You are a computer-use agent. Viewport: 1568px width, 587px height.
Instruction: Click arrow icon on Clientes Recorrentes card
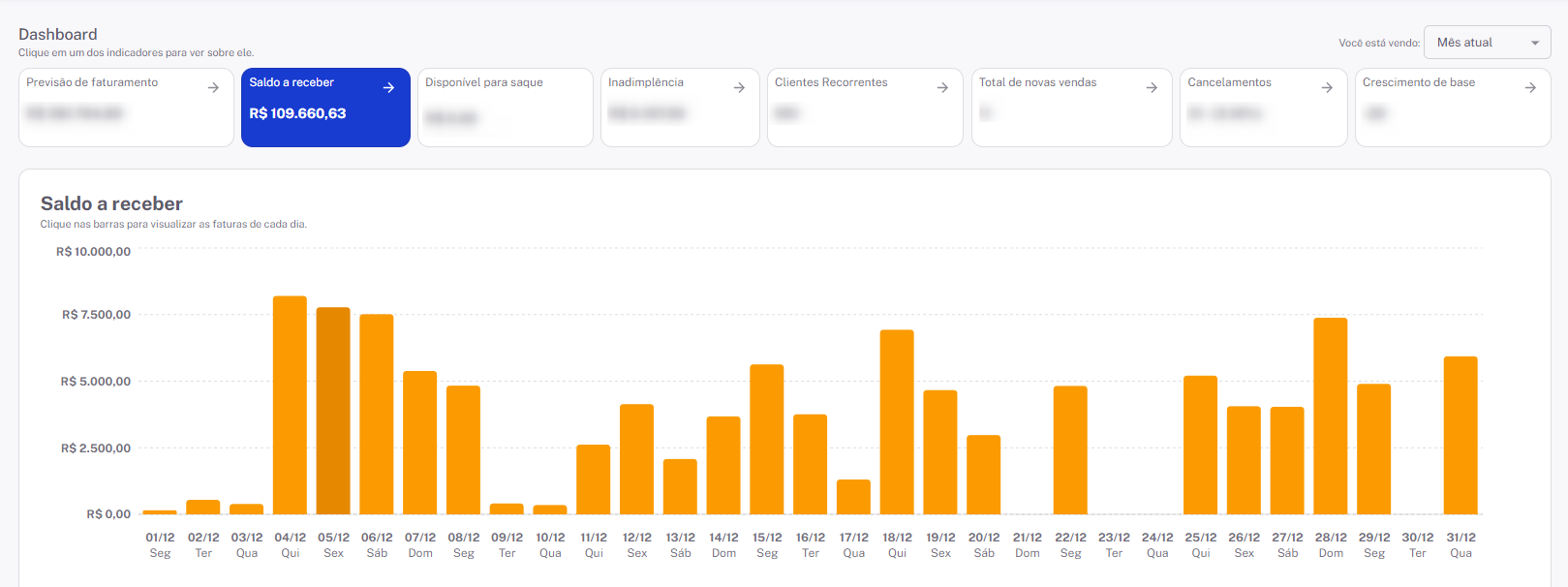click(942, 87)
